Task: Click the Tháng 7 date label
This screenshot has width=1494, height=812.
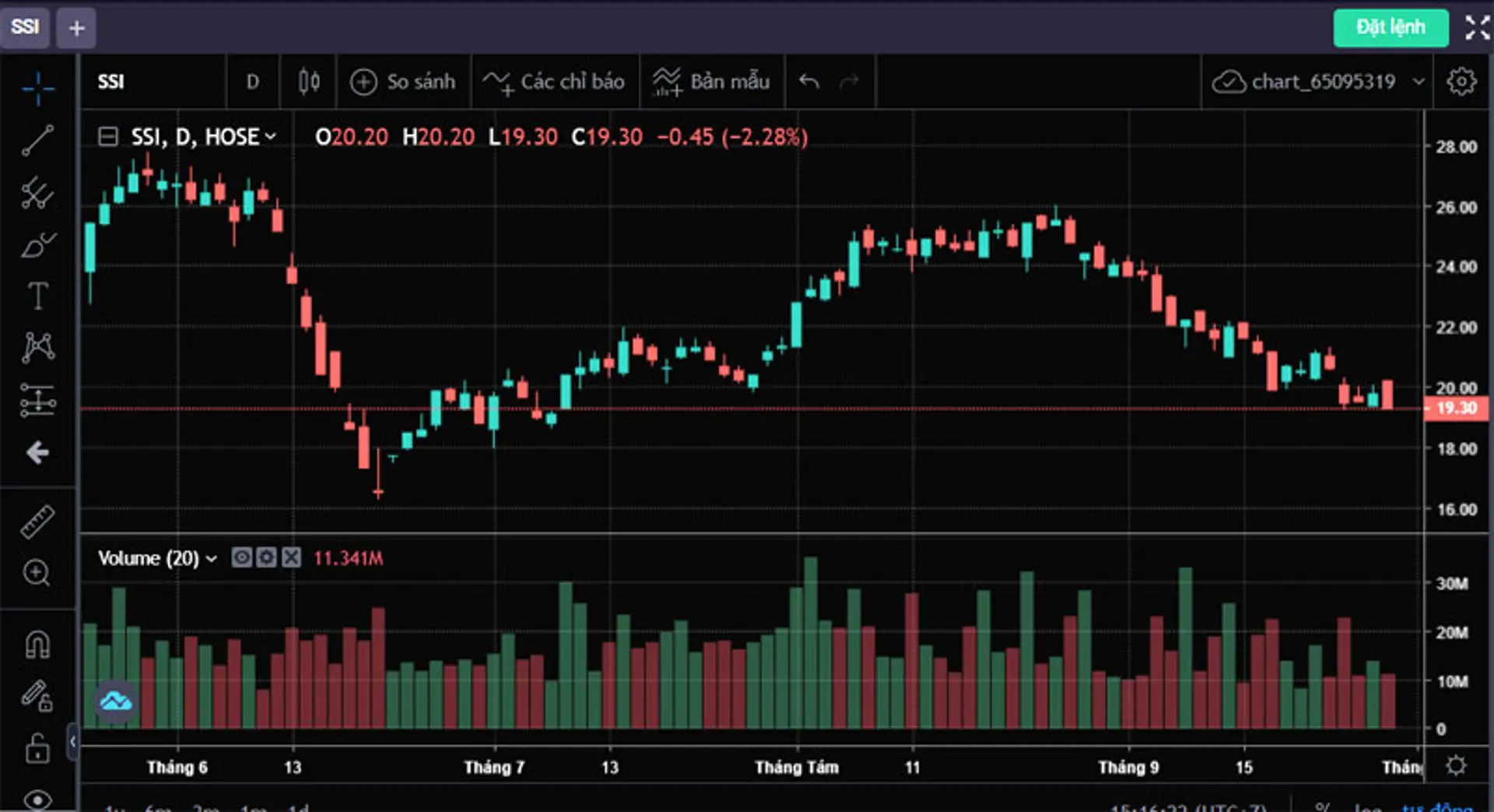Action: coord(494,767)
